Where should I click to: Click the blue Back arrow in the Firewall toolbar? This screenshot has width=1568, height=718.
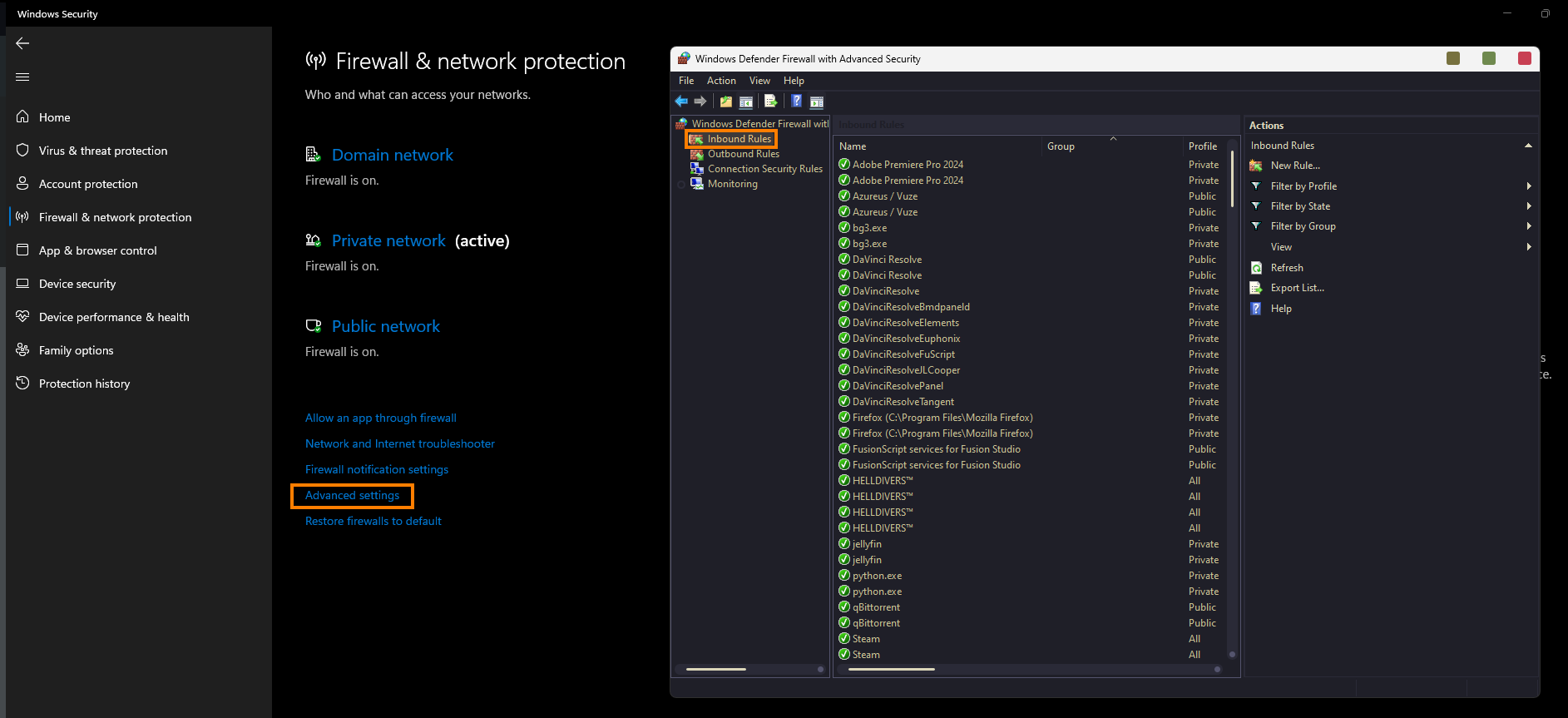point(681,102)
